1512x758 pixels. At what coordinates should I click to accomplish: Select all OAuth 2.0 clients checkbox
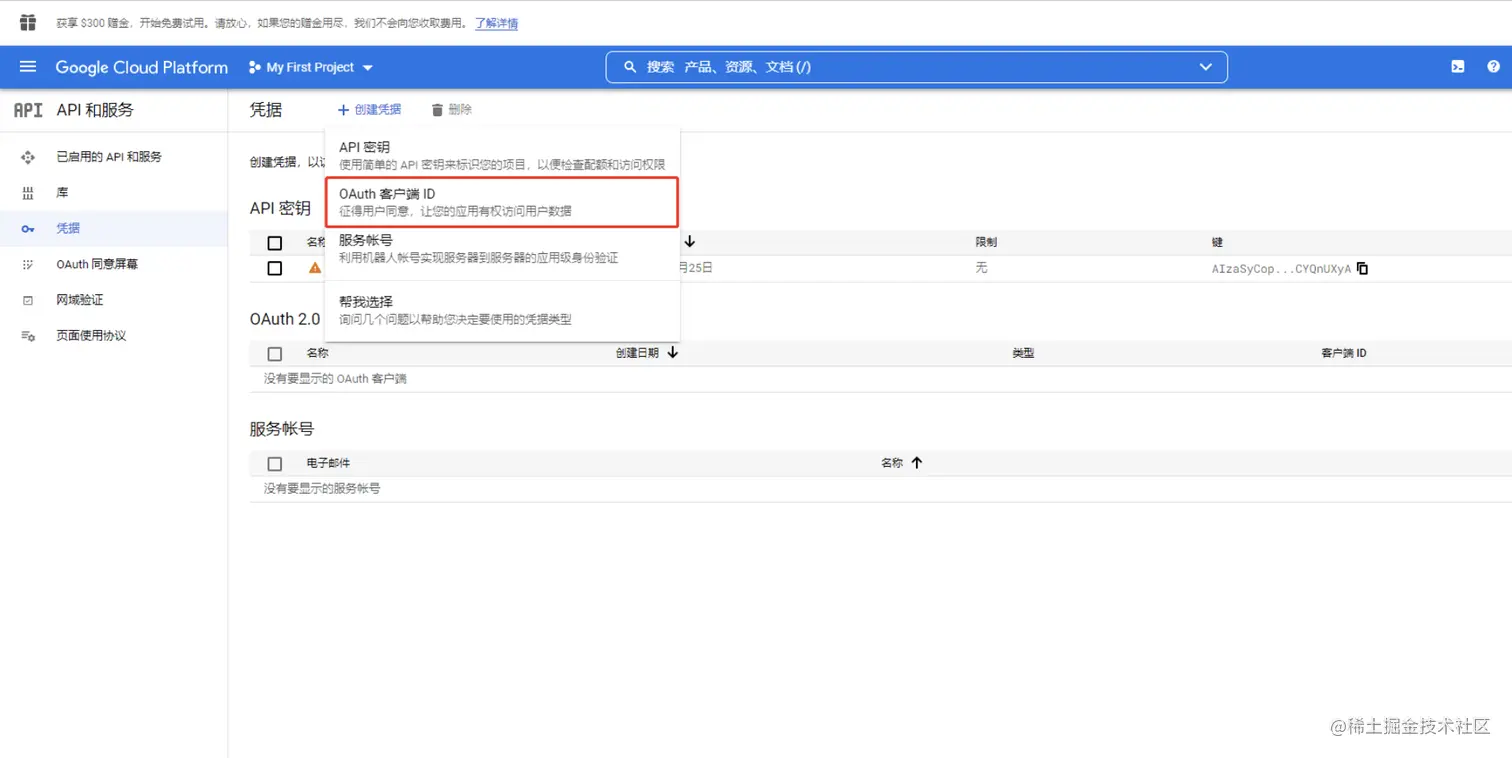(x=275, y=354)
